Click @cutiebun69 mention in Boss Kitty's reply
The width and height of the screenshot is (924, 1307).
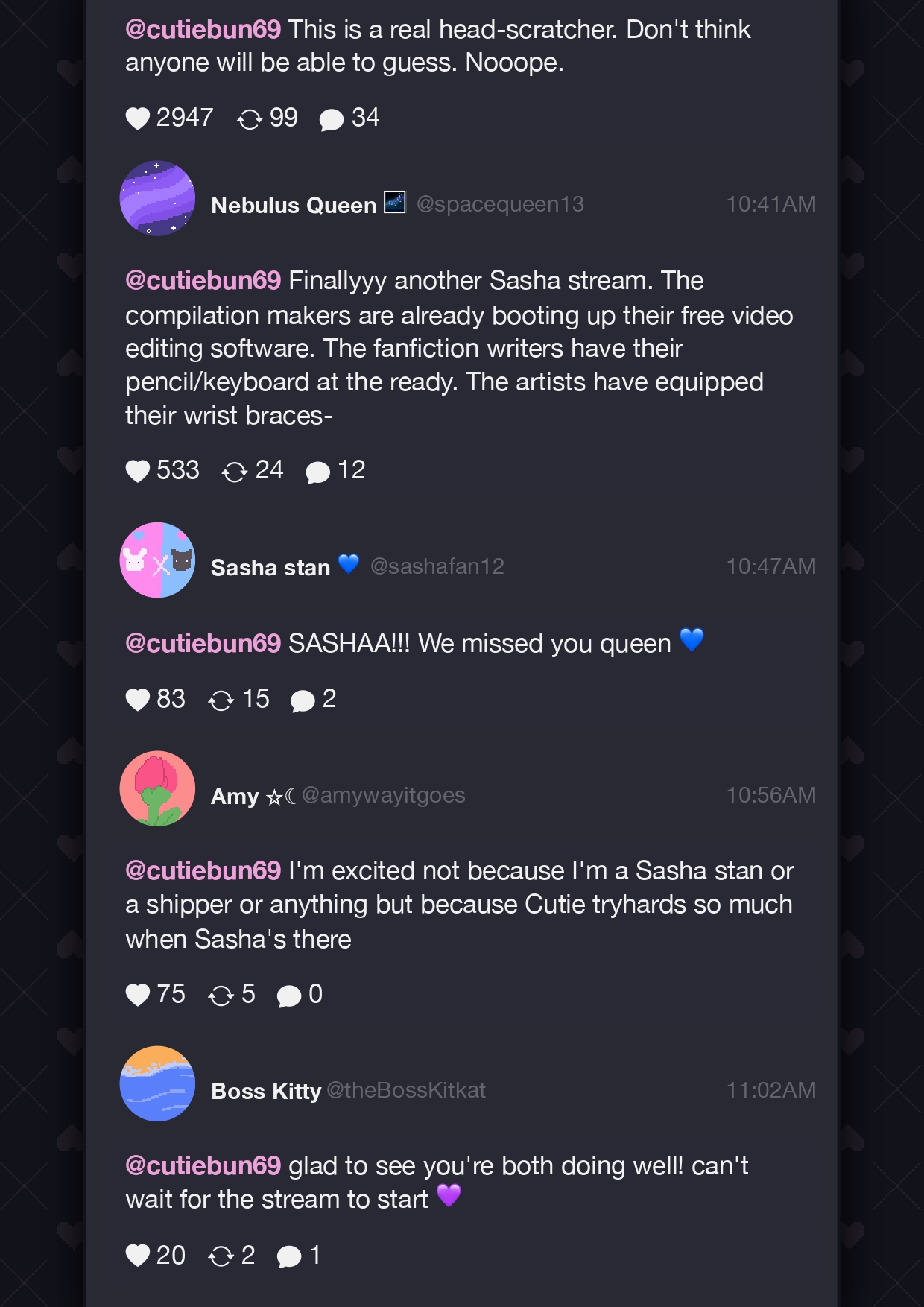(x=203, y=1165)
